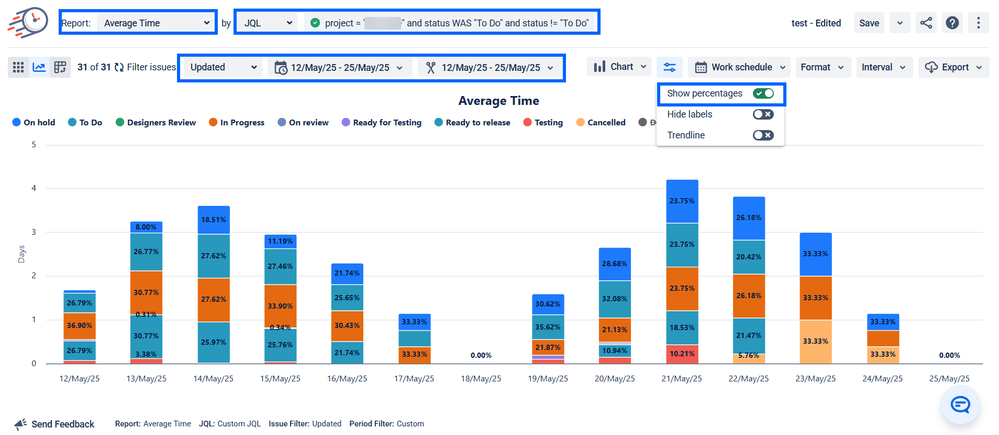Click the Chart bar icon
Image resolution: width=999 pixels, height=435 pixels.
tap(600, 67)
